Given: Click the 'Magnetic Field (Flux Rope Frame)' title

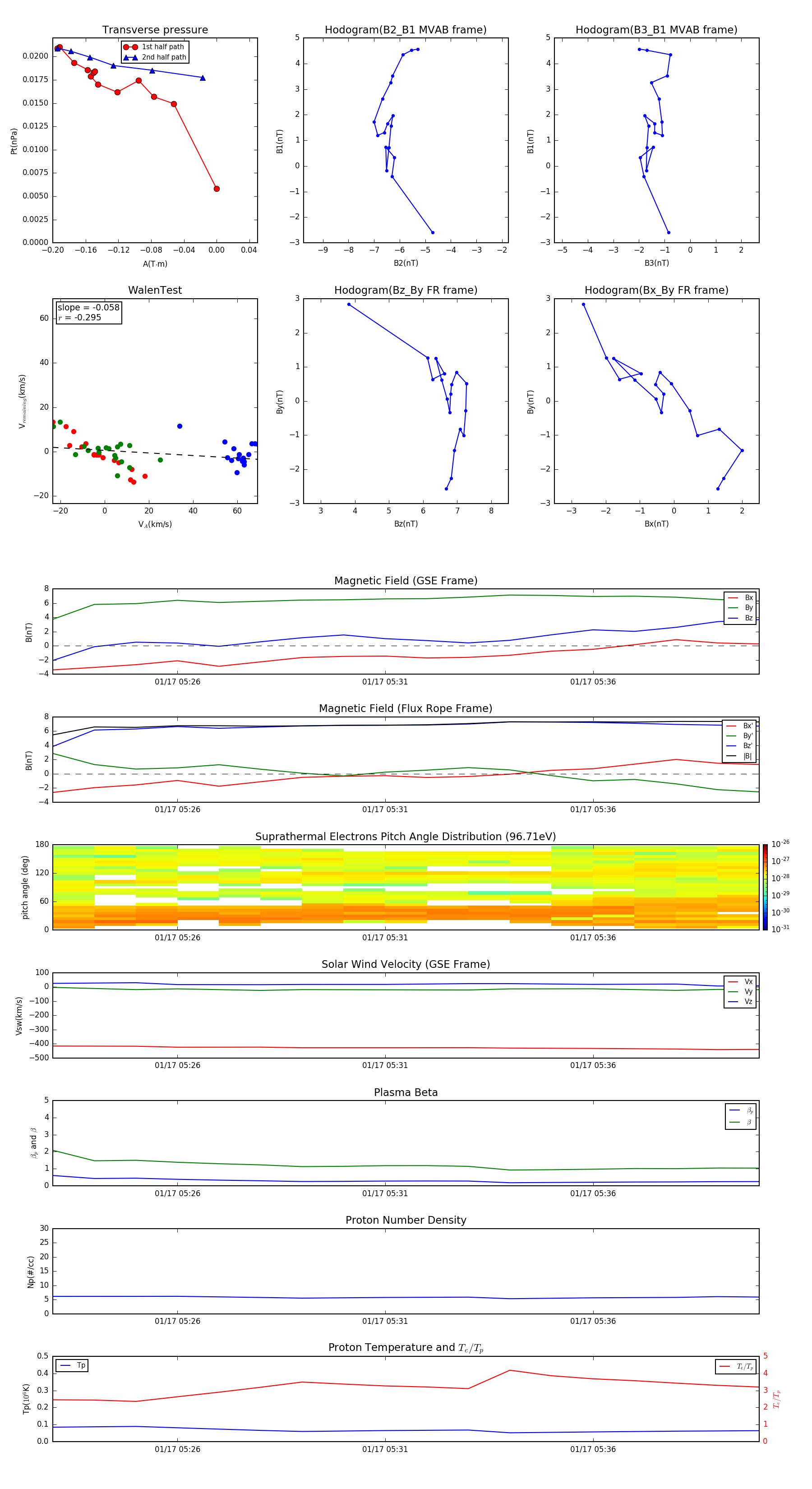Looking at the screenshot, I should (406, 709).
